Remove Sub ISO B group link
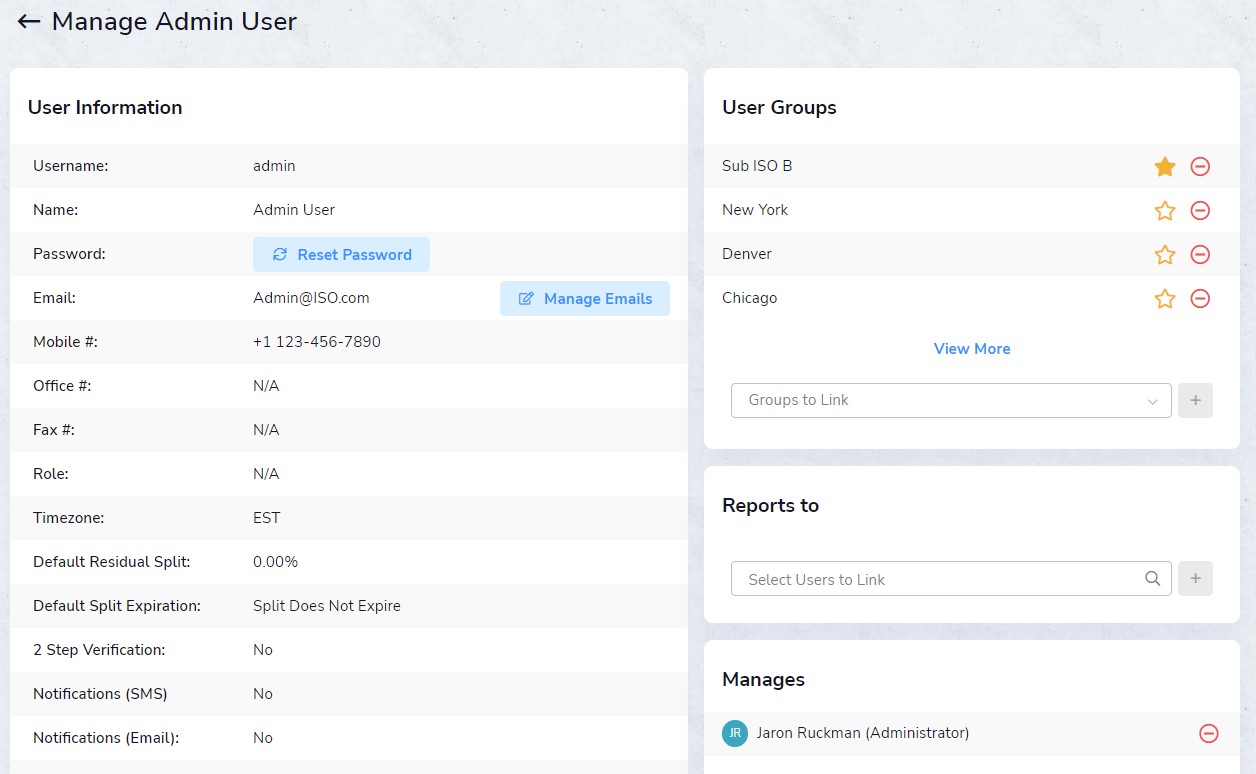1256x774 pixels. click(1200, 167)
